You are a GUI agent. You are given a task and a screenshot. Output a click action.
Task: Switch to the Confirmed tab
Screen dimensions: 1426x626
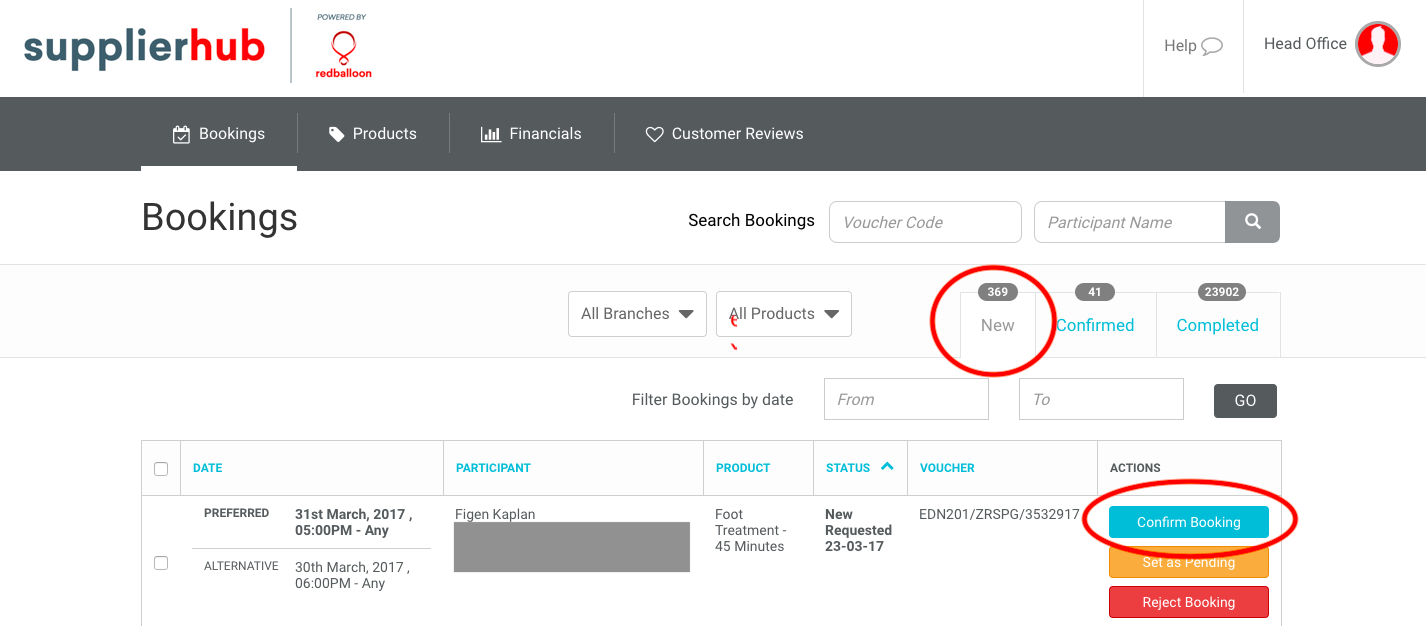1094,325
